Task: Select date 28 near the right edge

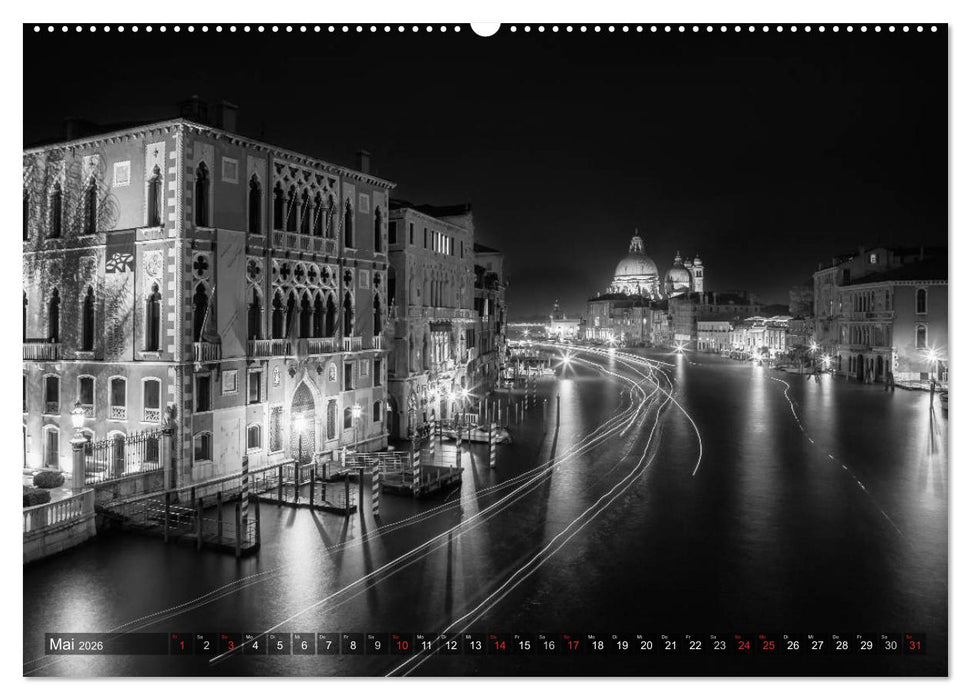Action: tap(841, 645)
